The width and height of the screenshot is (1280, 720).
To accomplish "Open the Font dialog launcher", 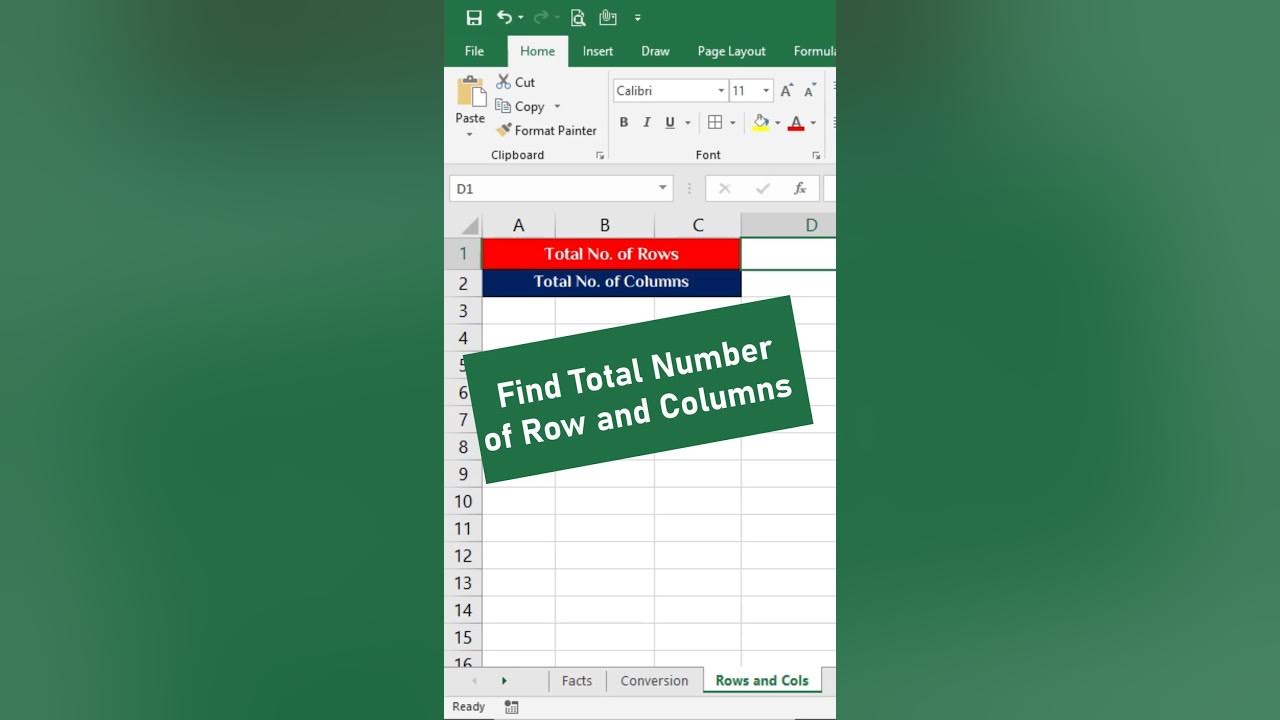I will coord(816,156).
